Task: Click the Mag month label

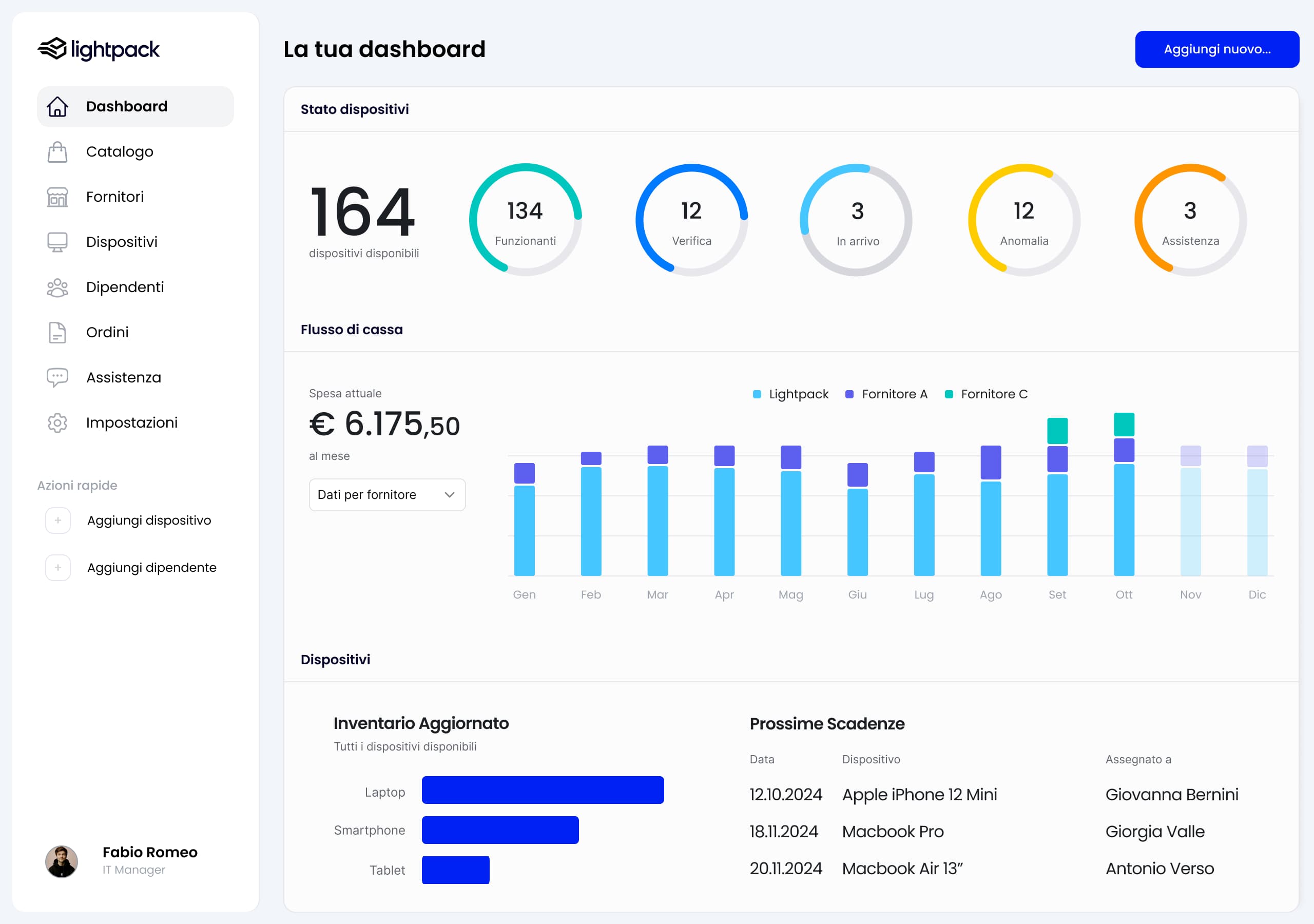Action: point(790,595)
